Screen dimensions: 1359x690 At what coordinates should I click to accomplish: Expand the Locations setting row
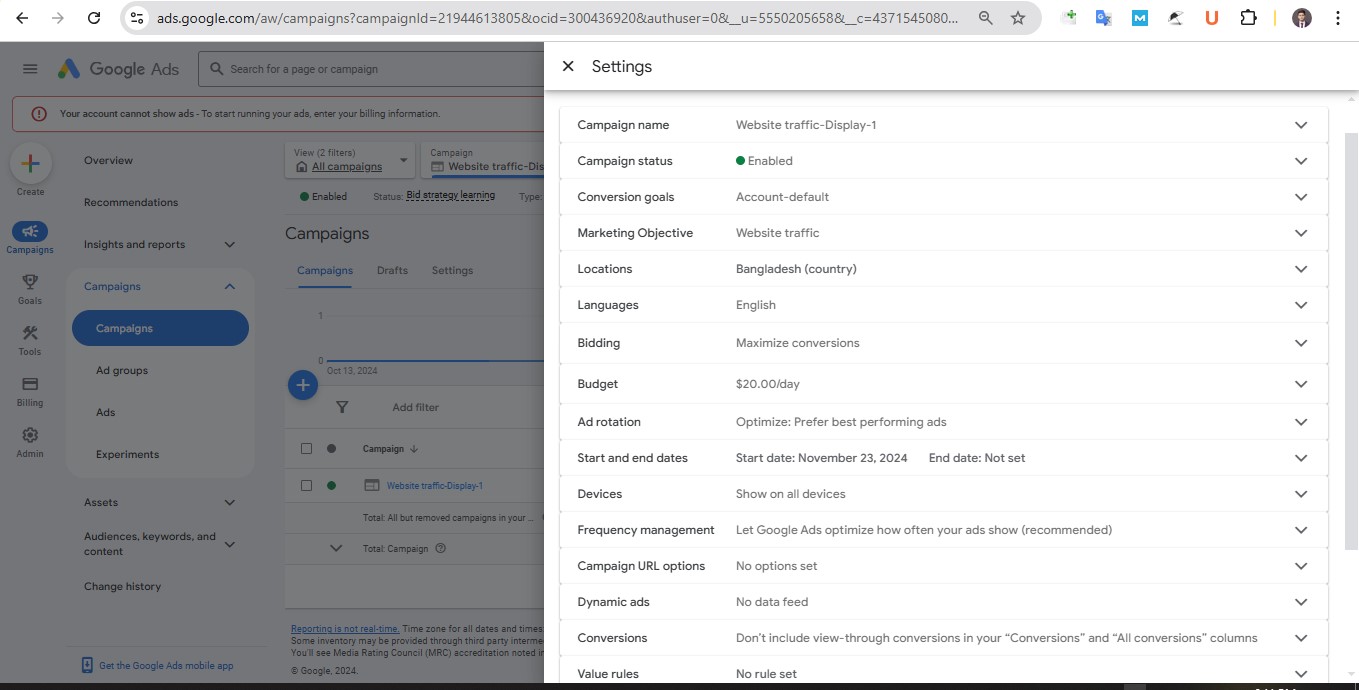coord(1300,269)
